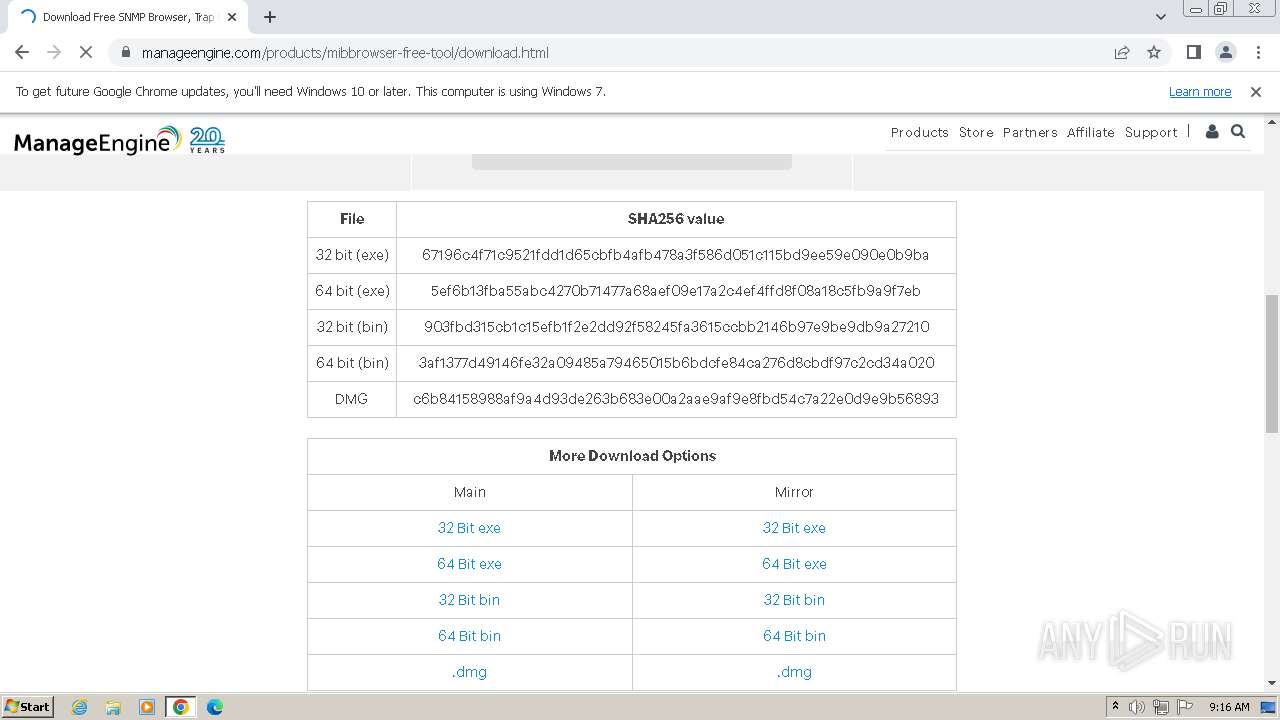Select the 32 bit (exe) SHA256 hash
Screen dimensions: 1280x720
[675, 255]
